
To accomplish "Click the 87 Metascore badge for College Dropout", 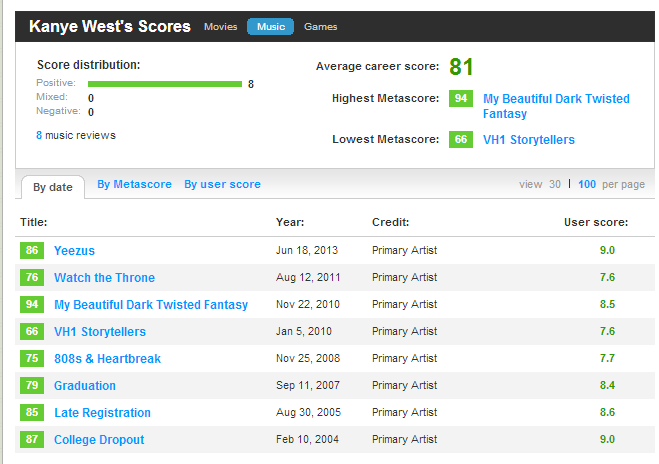I will [x=32, y=439].
